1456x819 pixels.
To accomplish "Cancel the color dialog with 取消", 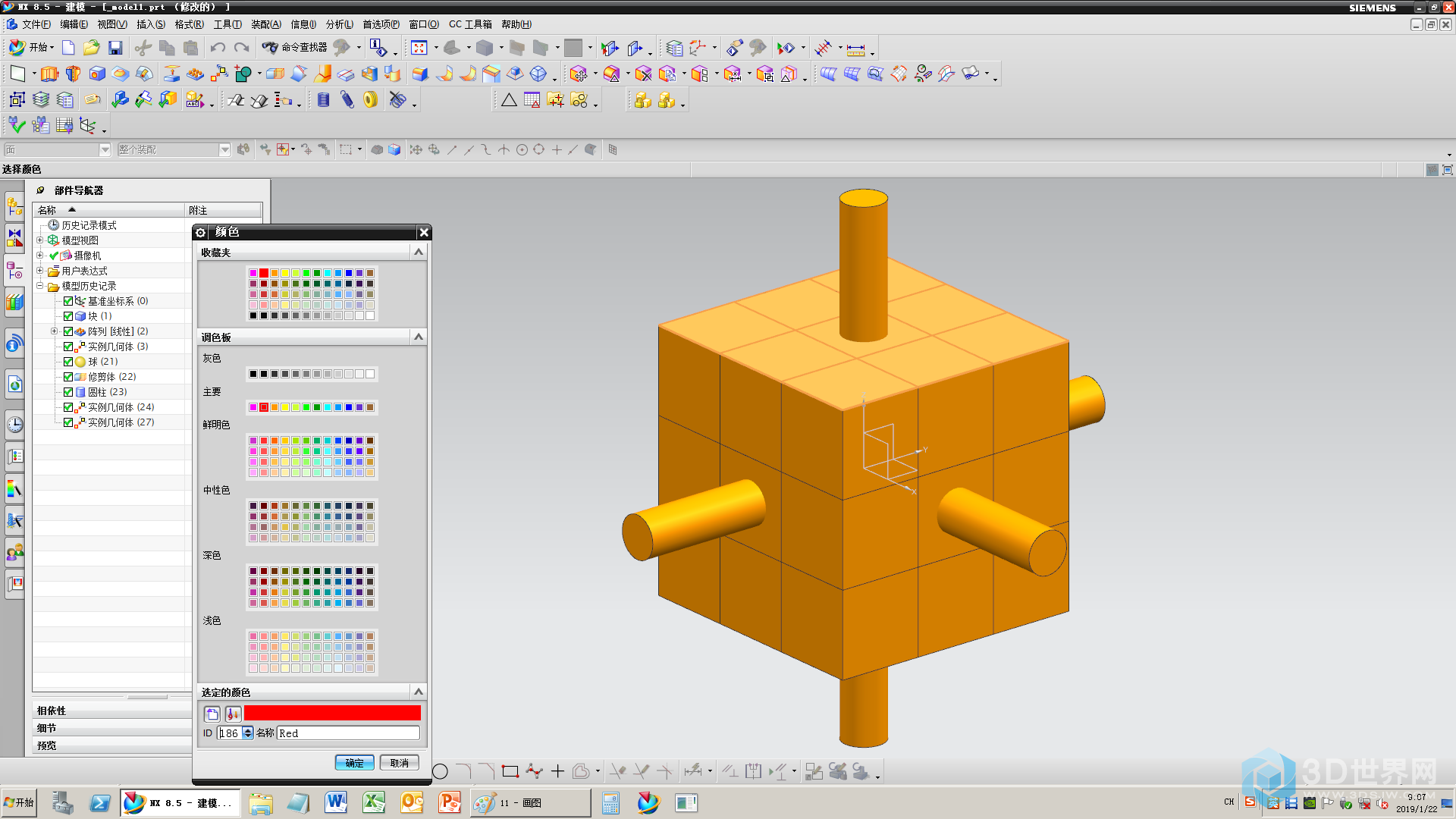I will [x=400, y=763].
